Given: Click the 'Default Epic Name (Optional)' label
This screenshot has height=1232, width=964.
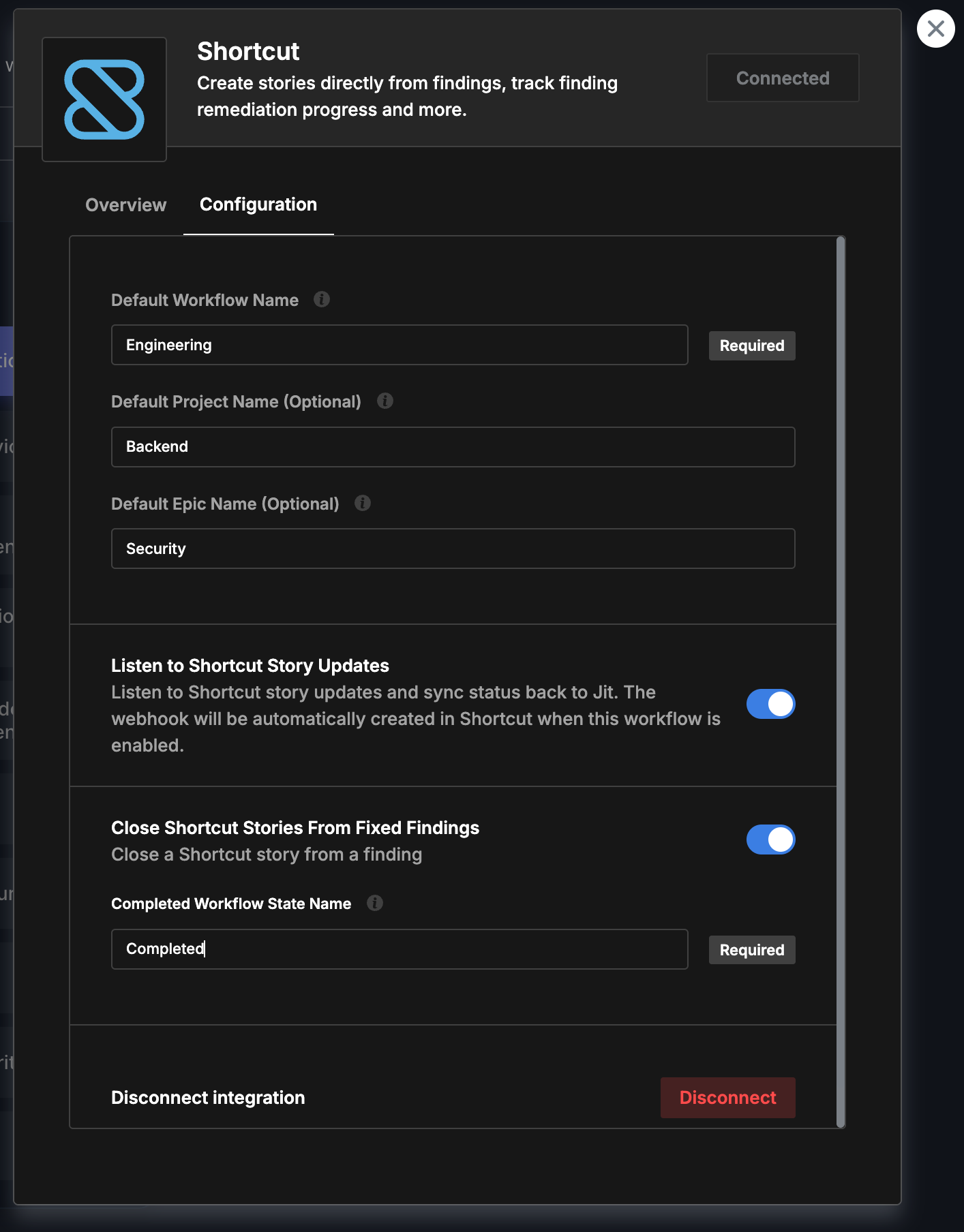Looking at the screenshot, I should pos(225,504).
